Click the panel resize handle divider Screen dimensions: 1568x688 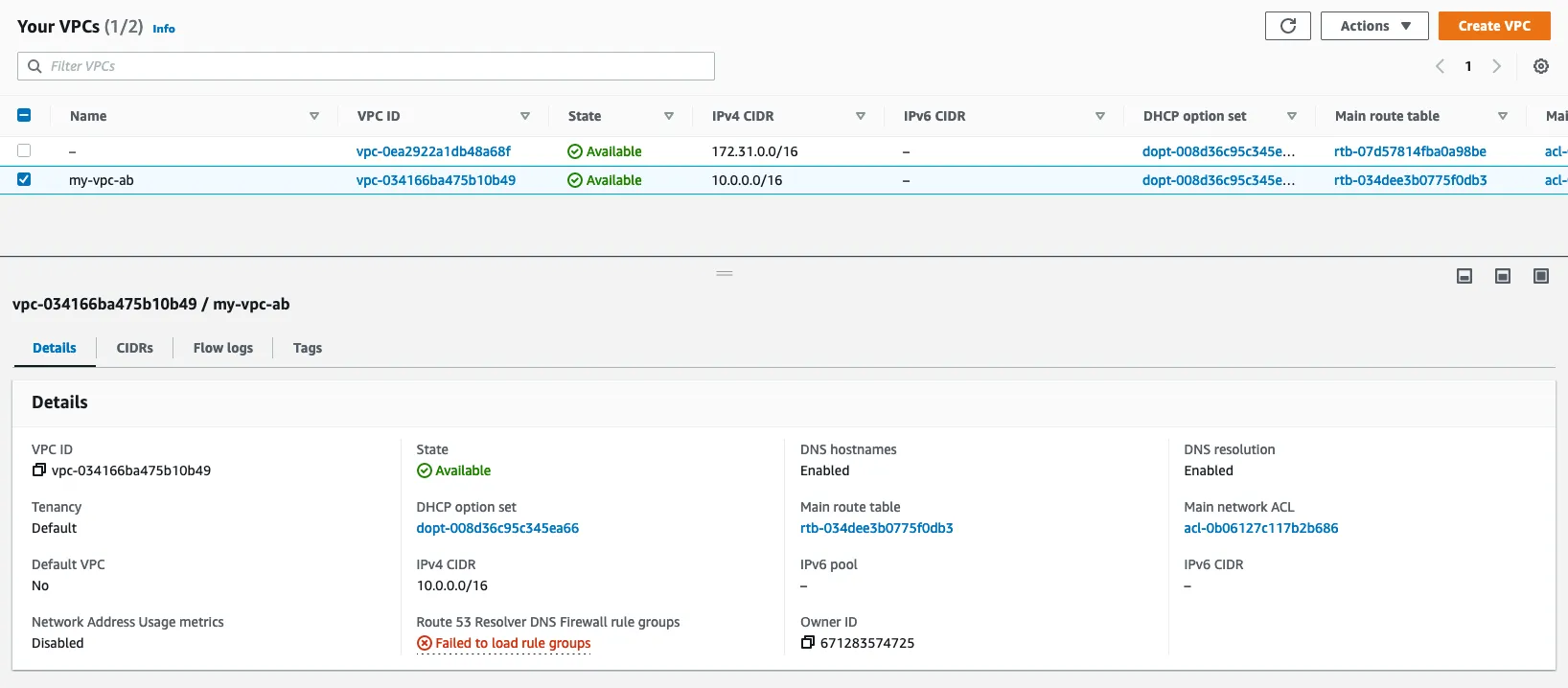tap(725, 274)
